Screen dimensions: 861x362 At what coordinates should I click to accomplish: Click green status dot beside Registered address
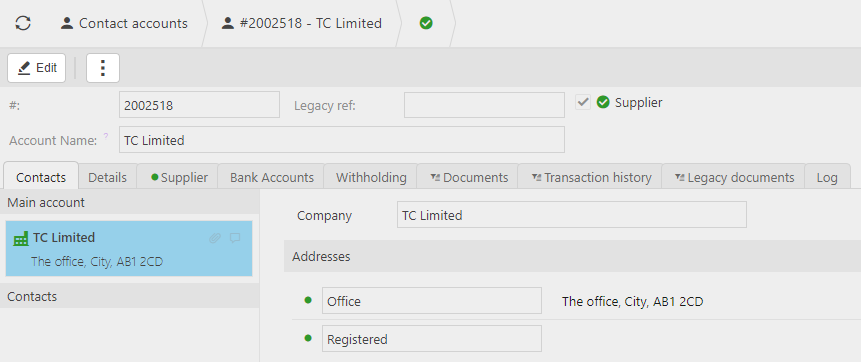308,338
